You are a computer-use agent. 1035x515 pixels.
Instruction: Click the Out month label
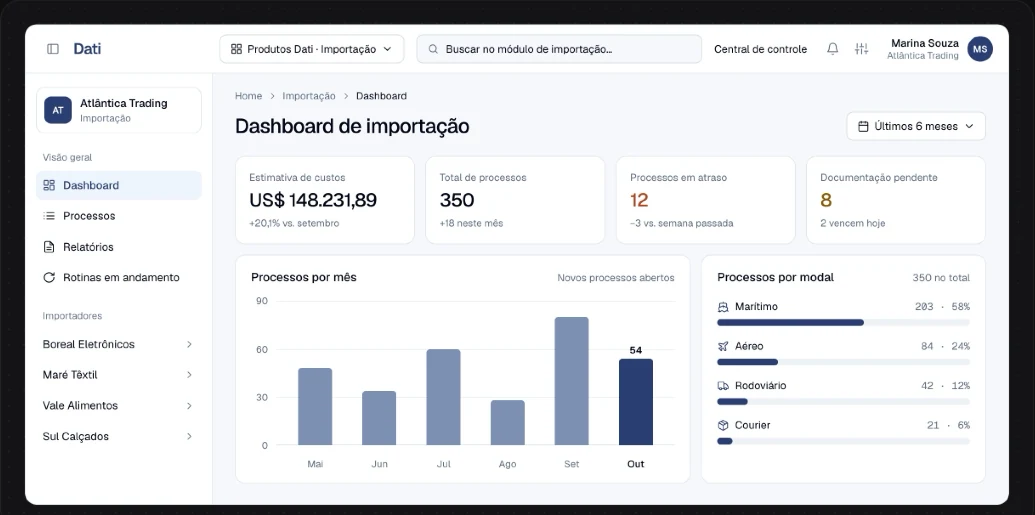(636, 464)
